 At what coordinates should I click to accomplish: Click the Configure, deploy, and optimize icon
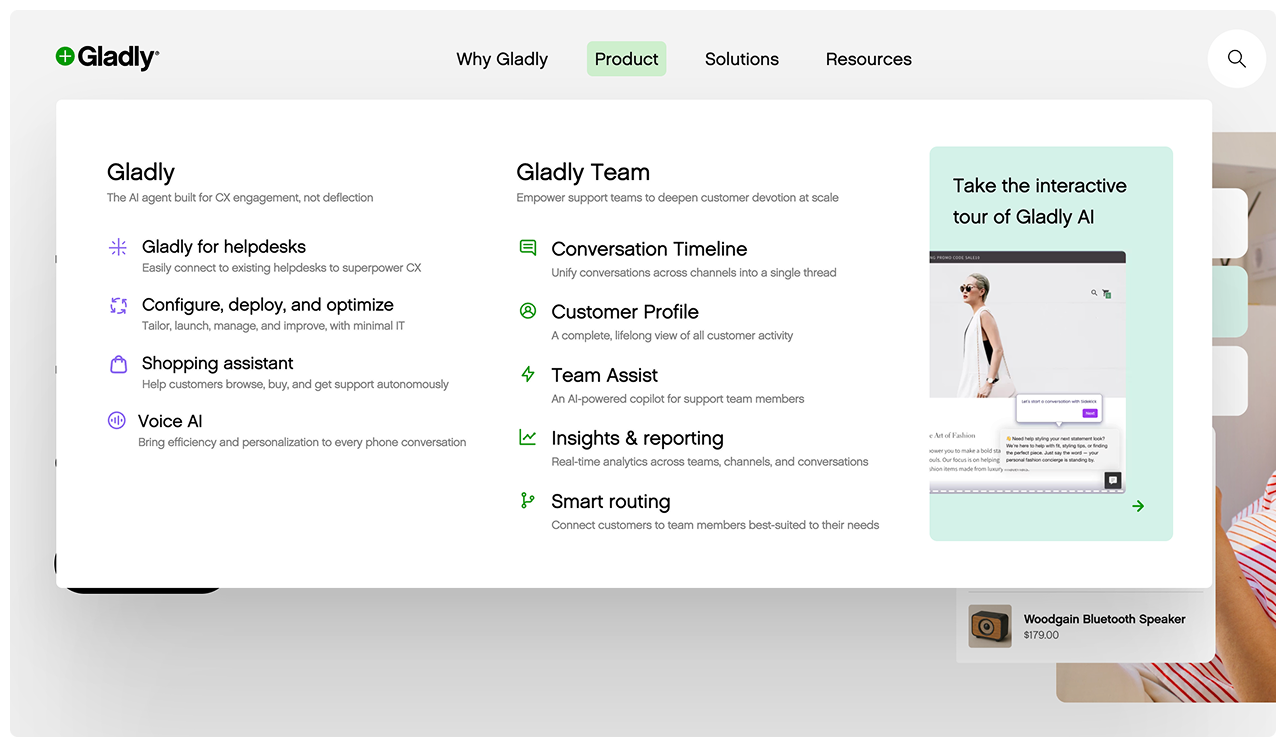pyautogui.click(x=118, y=305)
